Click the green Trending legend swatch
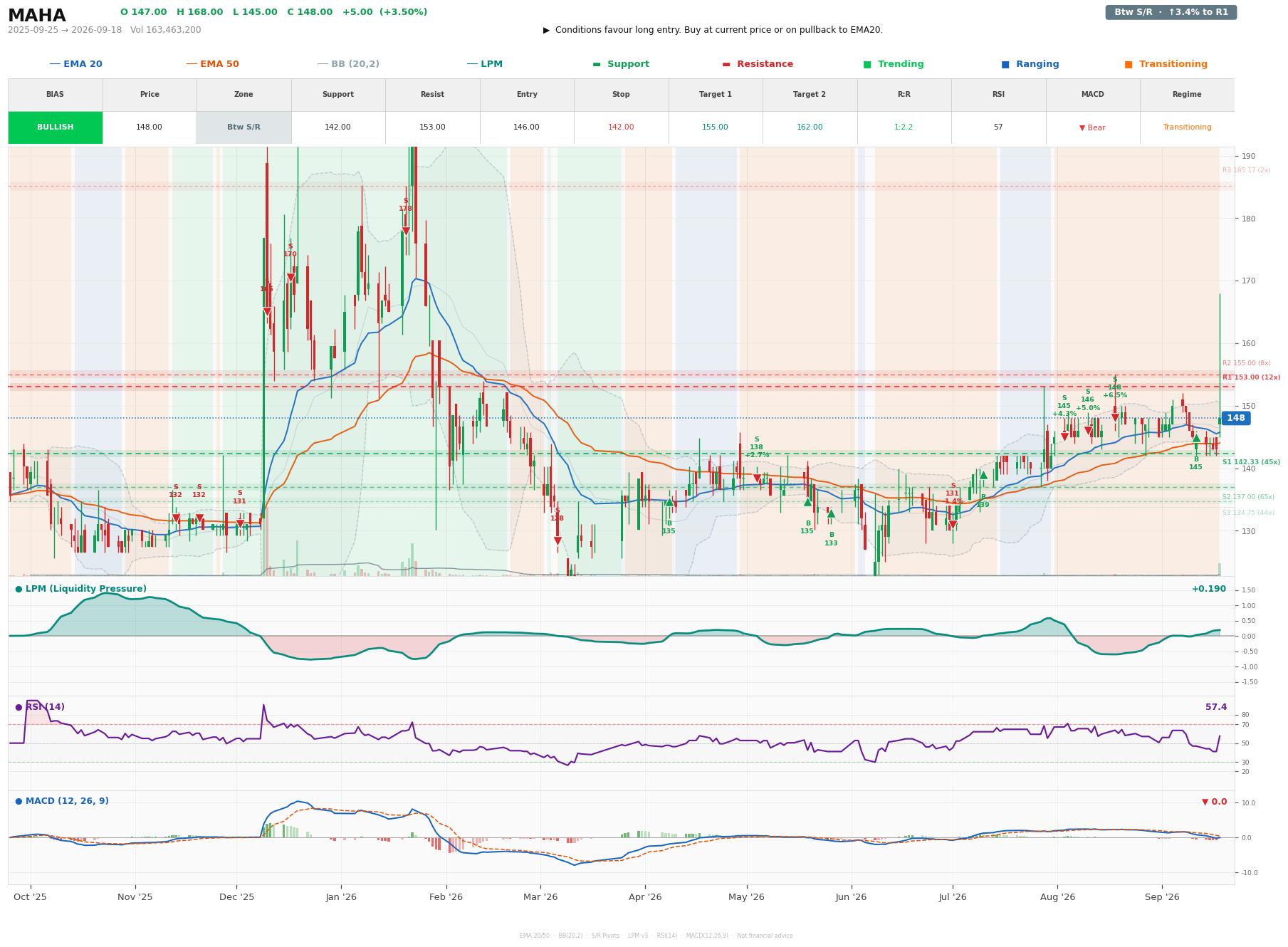The width and height of the screenshot is (1288, 947). tap(867, 64)
